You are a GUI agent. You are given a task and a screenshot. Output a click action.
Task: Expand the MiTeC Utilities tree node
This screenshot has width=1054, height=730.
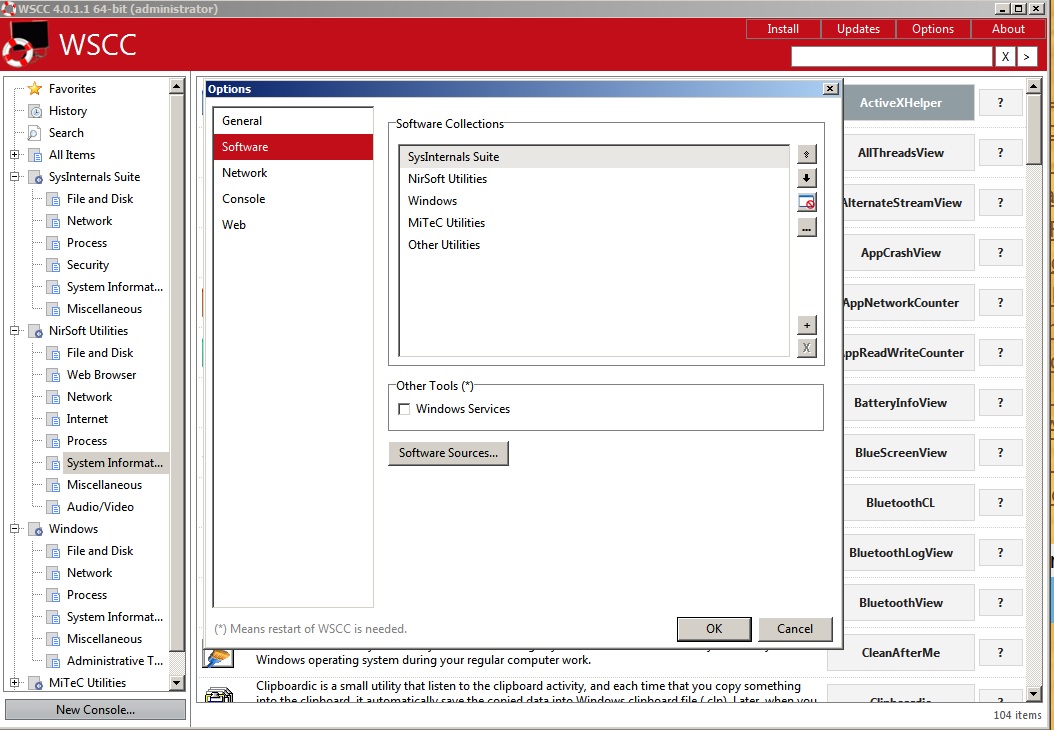(15, 683)
